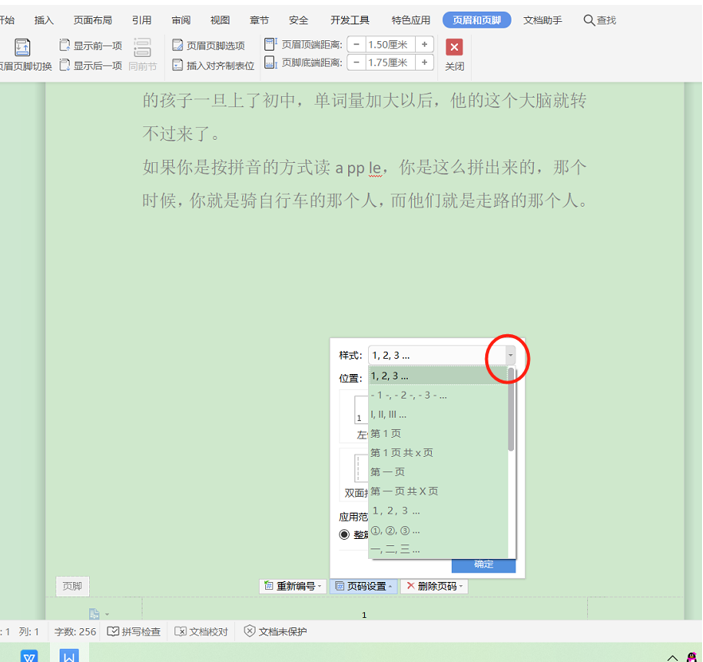703x662 pixels.
Task: Click the header/footer switch icon
Action: click(22, 48)
